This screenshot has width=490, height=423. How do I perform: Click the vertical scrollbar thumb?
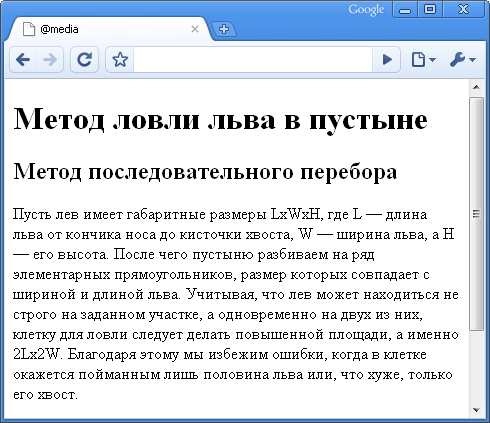click(476, 214)
